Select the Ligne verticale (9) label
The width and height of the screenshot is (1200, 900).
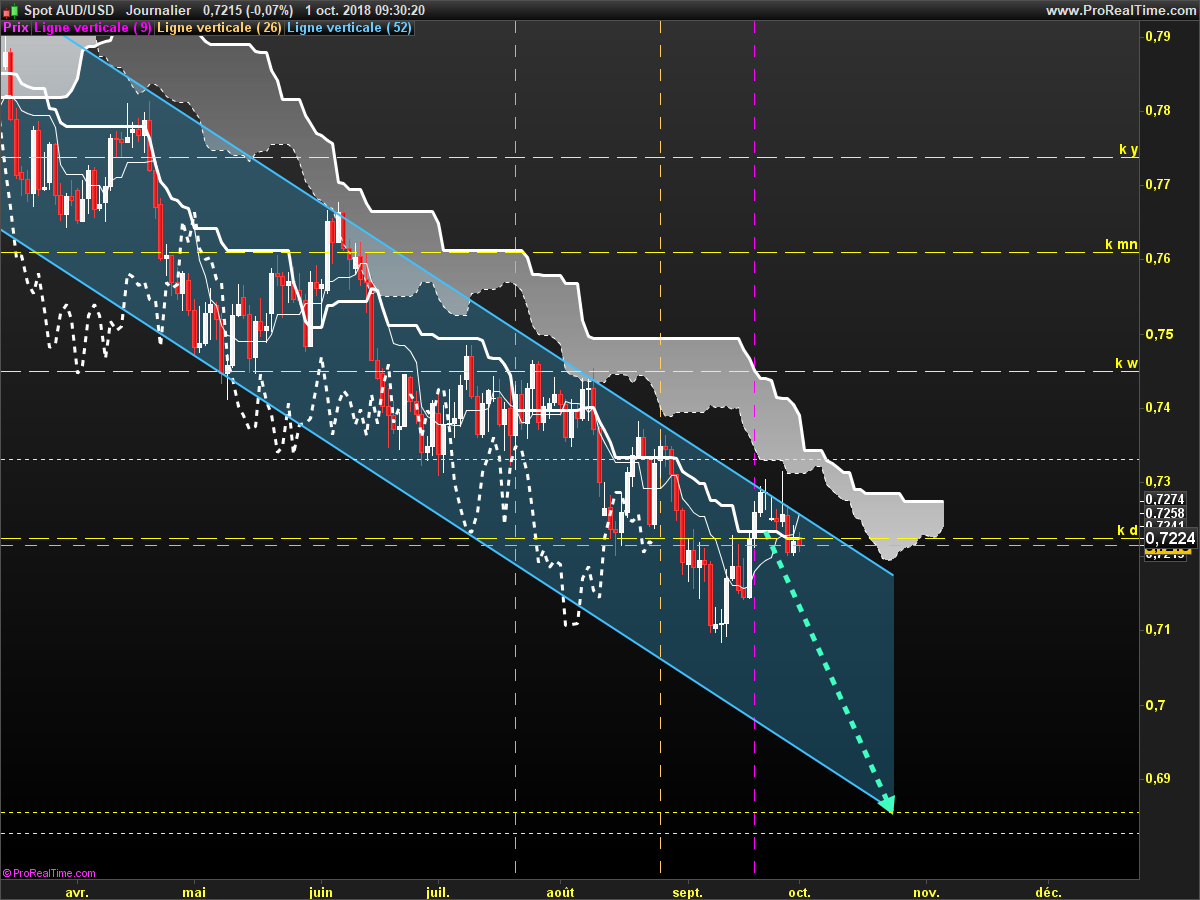tap(93, 28)
